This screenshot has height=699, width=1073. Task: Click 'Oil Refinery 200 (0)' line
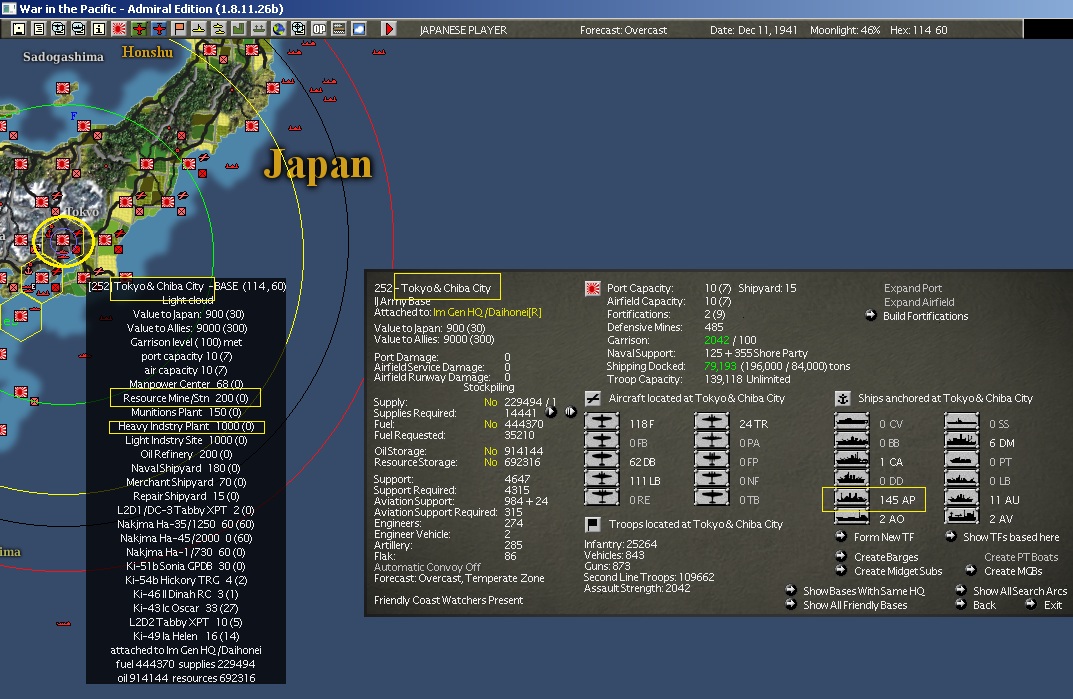(186, 454)
